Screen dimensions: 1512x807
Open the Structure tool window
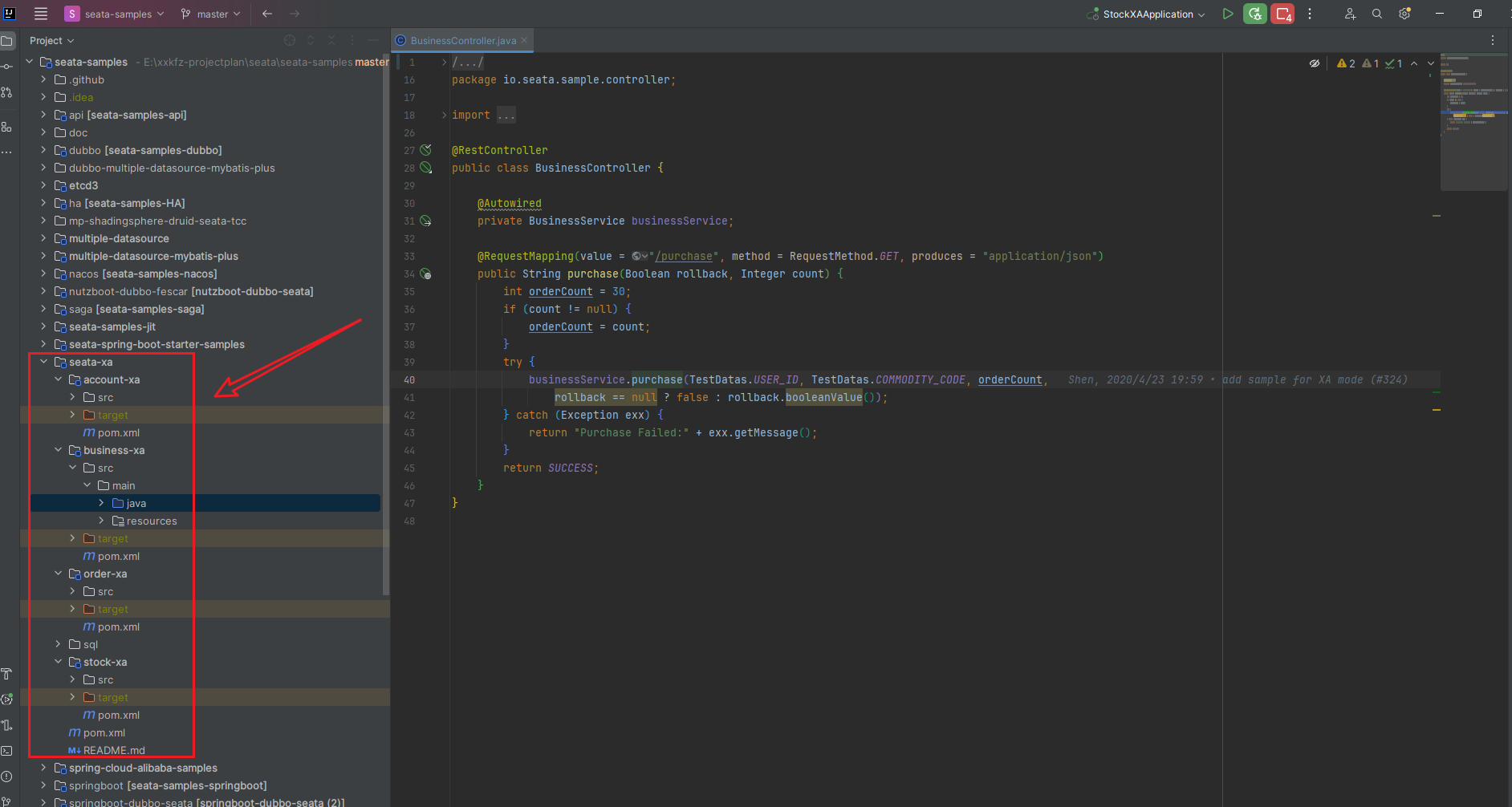7,127
